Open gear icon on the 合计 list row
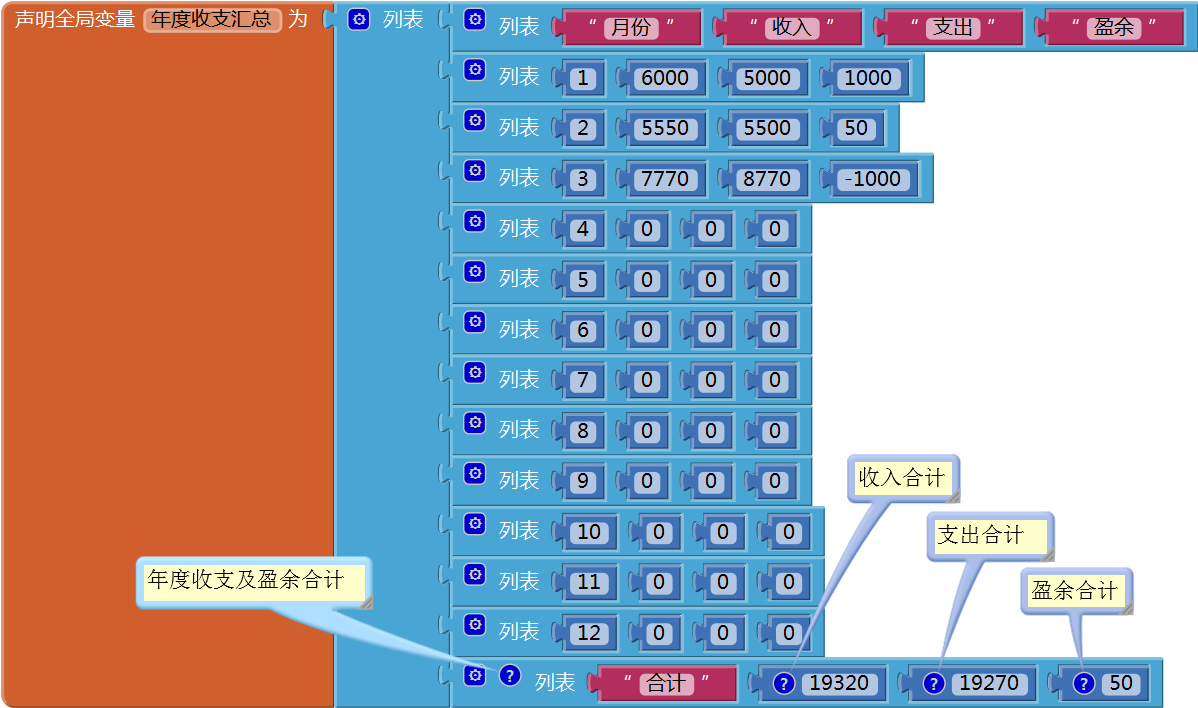The image size is (1198, 708). 475,675
